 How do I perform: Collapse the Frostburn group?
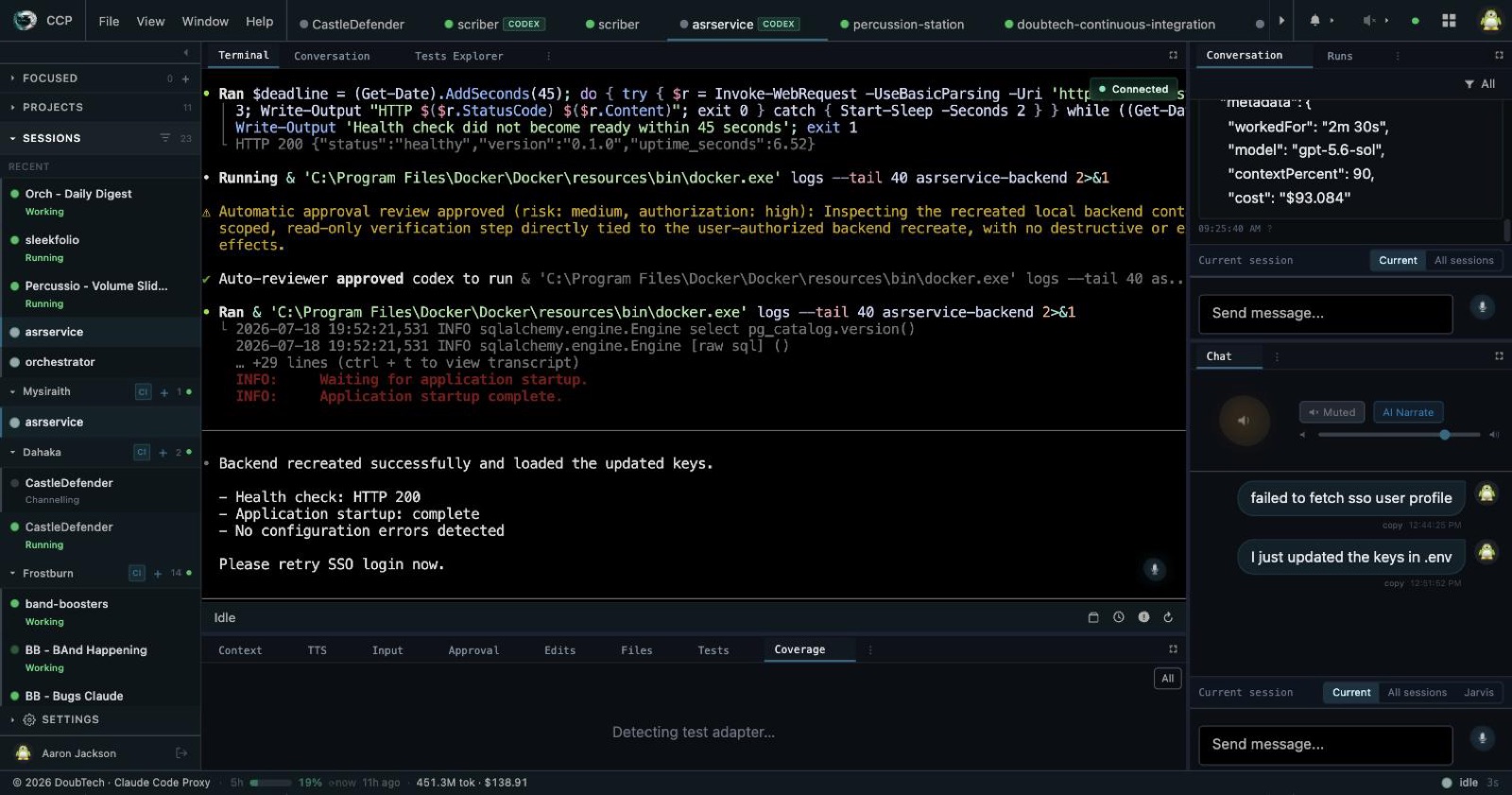[x=12, y=573]
